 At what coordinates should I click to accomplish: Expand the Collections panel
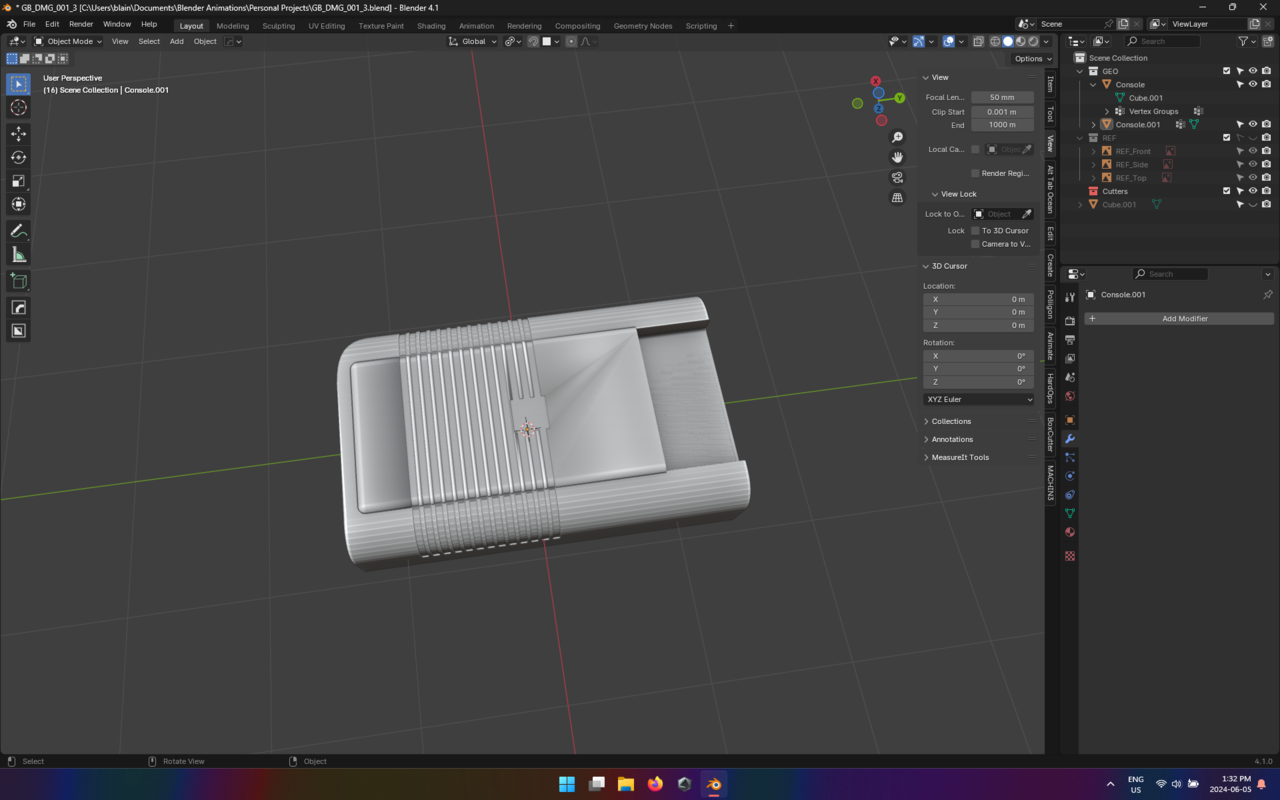coord(951,421)
